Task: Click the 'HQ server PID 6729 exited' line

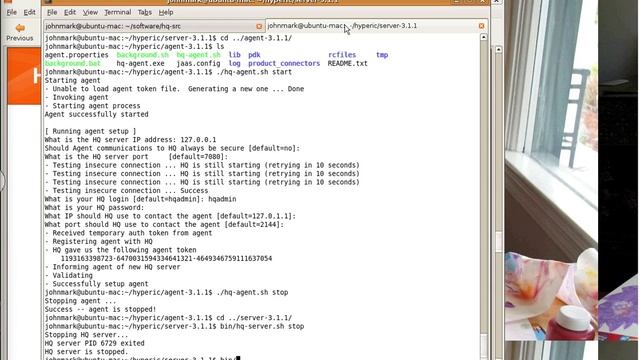Action: pyautogui.click(x=95, y=343)
